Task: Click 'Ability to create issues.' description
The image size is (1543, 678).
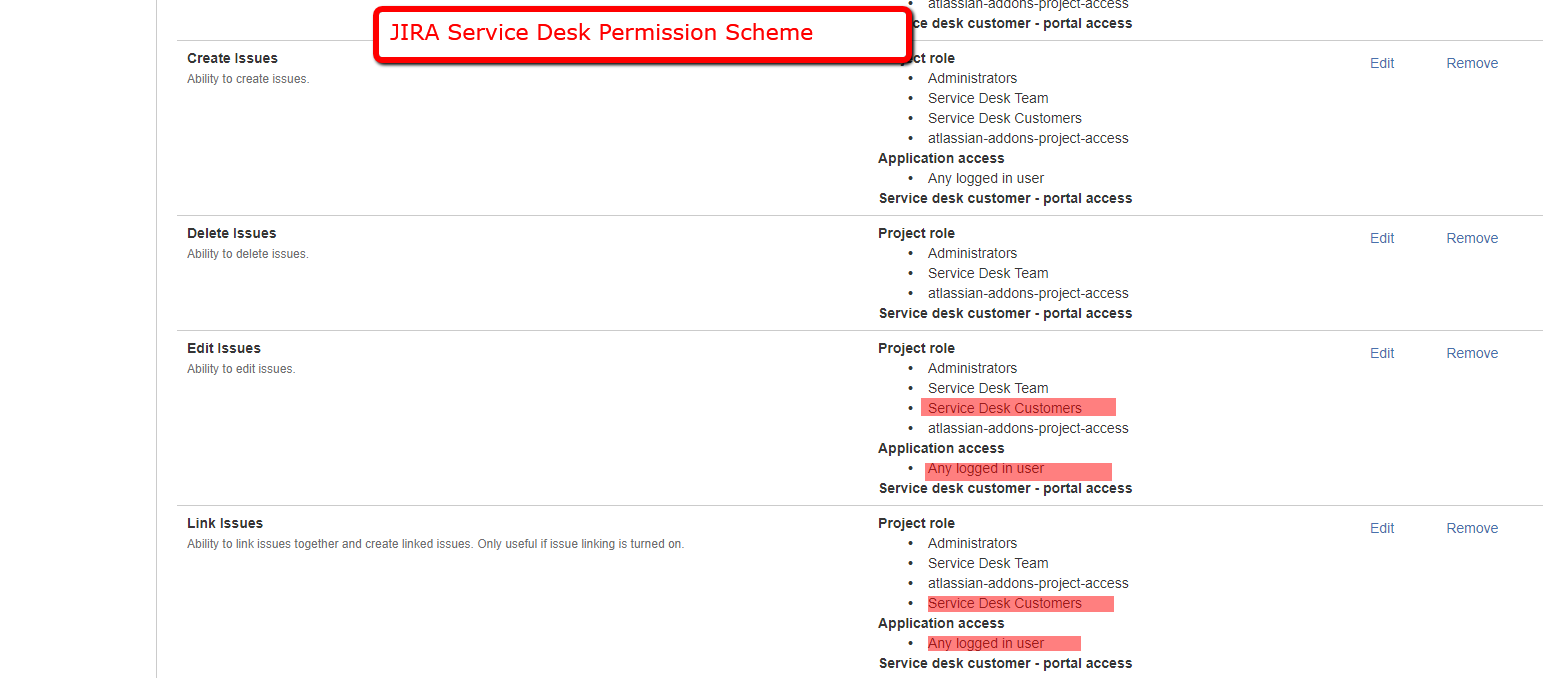Action: click(x=248, y=79)
